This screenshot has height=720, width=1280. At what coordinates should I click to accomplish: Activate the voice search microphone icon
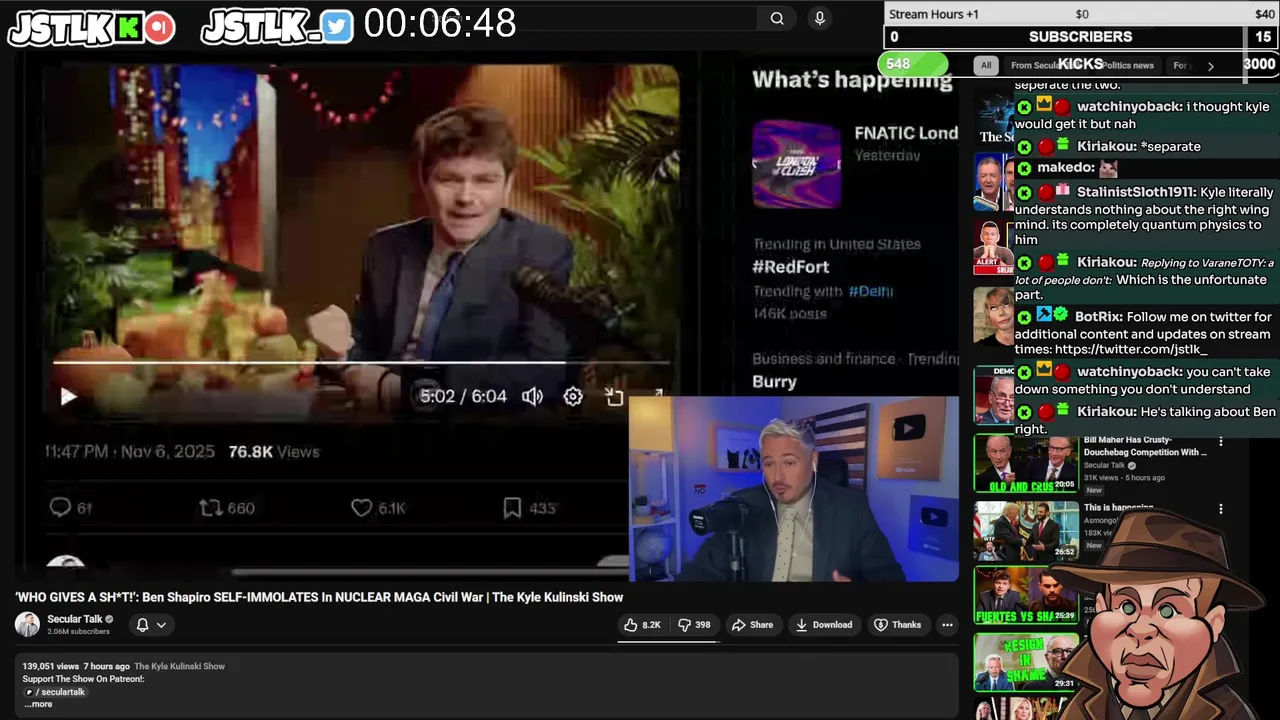(x=819, y=18)
